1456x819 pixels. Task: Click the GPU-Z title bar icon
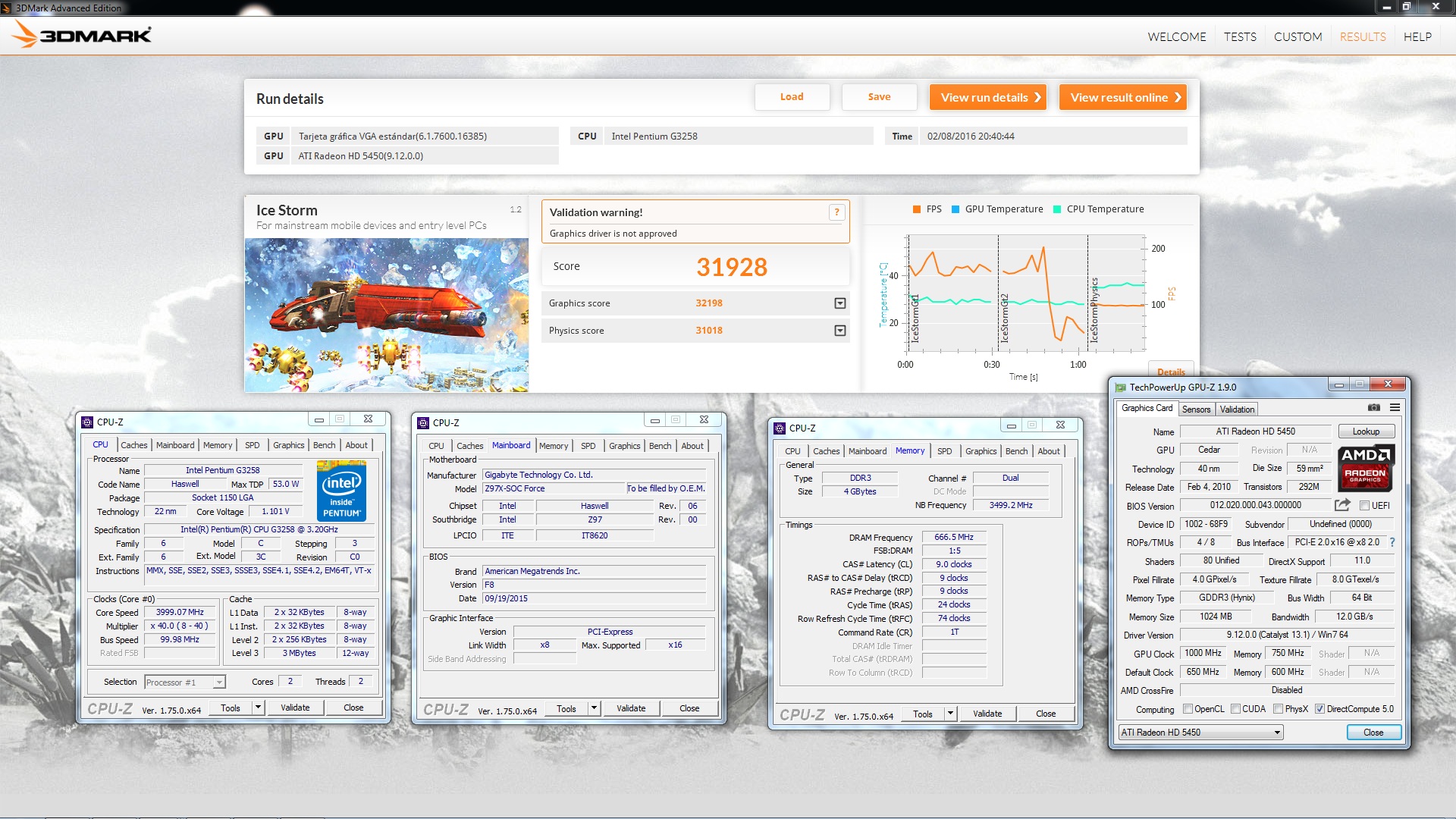1120,388
